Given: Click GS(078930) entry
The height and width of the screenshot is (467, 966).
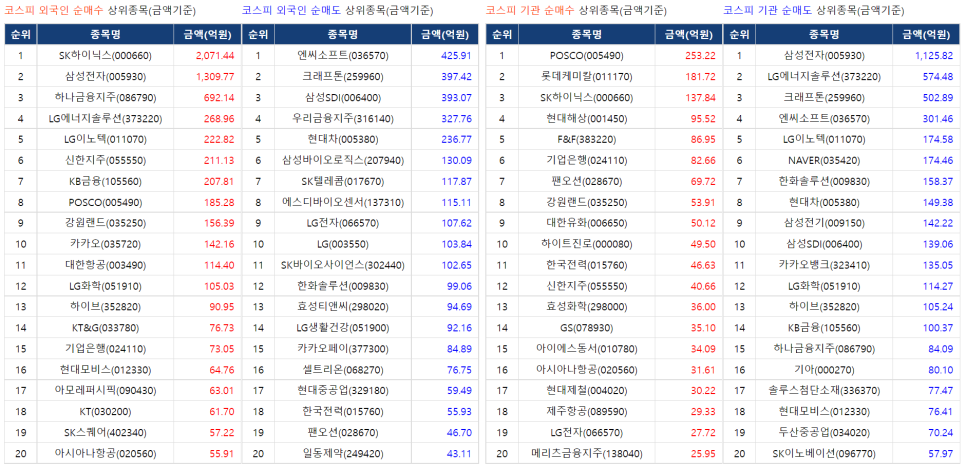Looking at the screenshot, I should point(586,328).
